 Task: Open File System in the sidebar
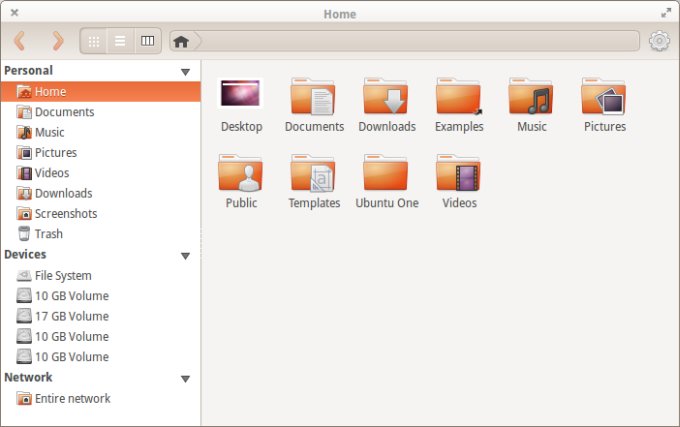[101, 276]
